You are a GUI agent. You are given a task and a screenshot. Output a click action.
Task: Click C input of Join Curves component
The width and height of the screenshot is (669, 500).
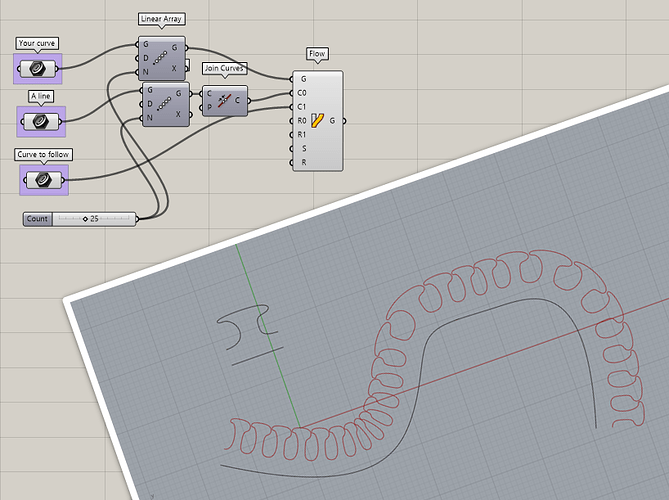tap(209, 93)
